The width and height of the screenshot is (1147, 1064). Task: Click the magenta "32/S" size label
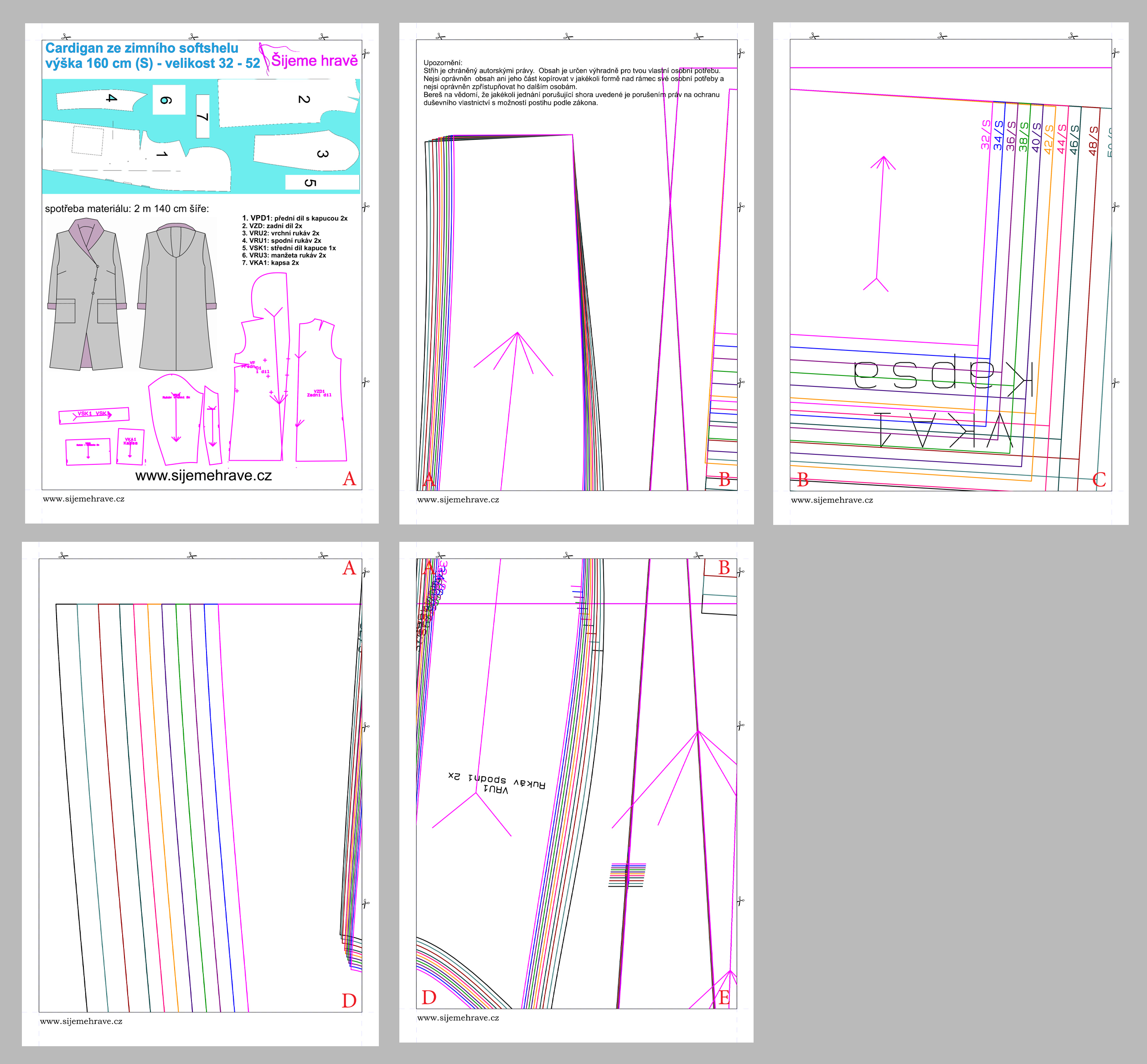pyautogui.click(x=986, y=135)
